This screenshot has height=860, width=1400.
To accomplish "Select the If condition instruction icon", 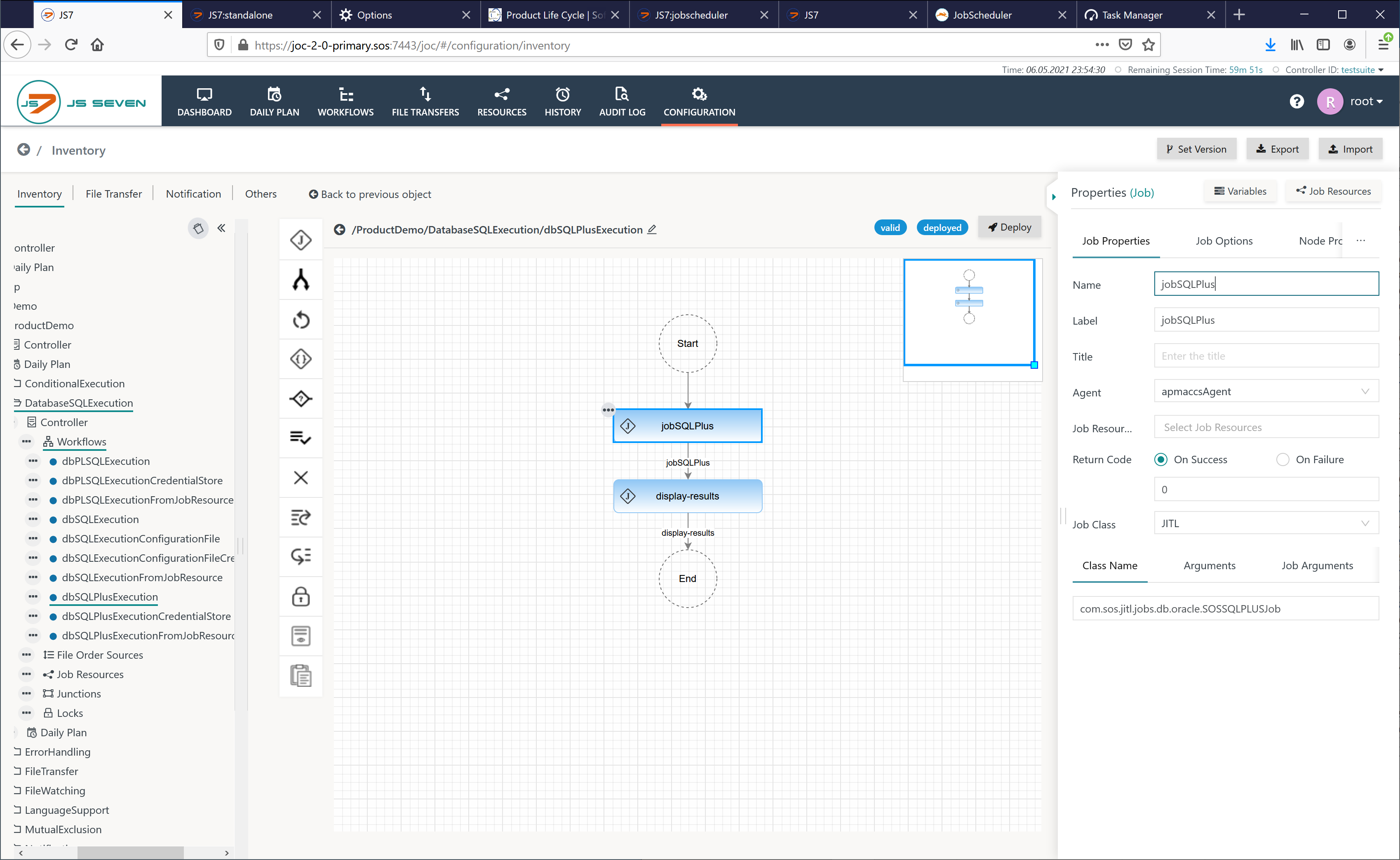I will [301, 398].
